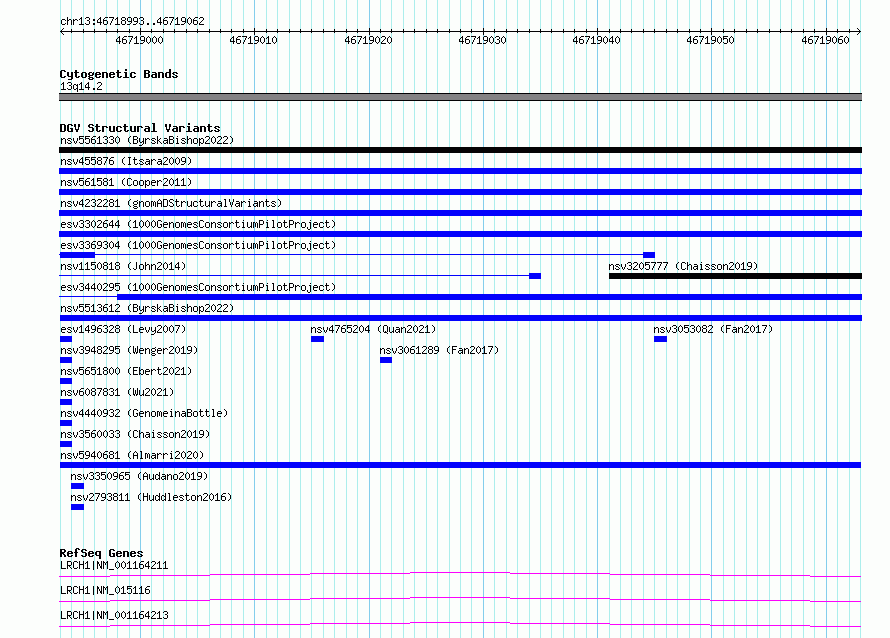
Task: Select the LRCH1|NM_001164213 transcript label
Action: pyautogui.click(x=114, y=615)
